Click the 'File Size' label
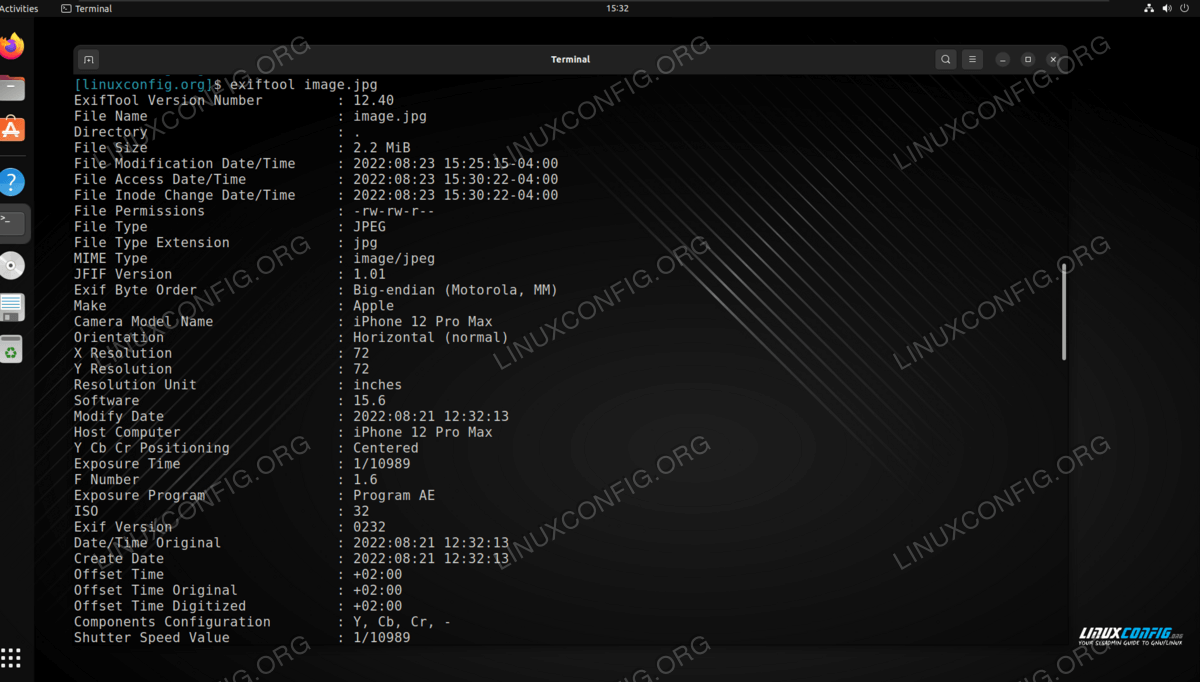This screenshot has width=1200, height=682. [x=111, y=148]
